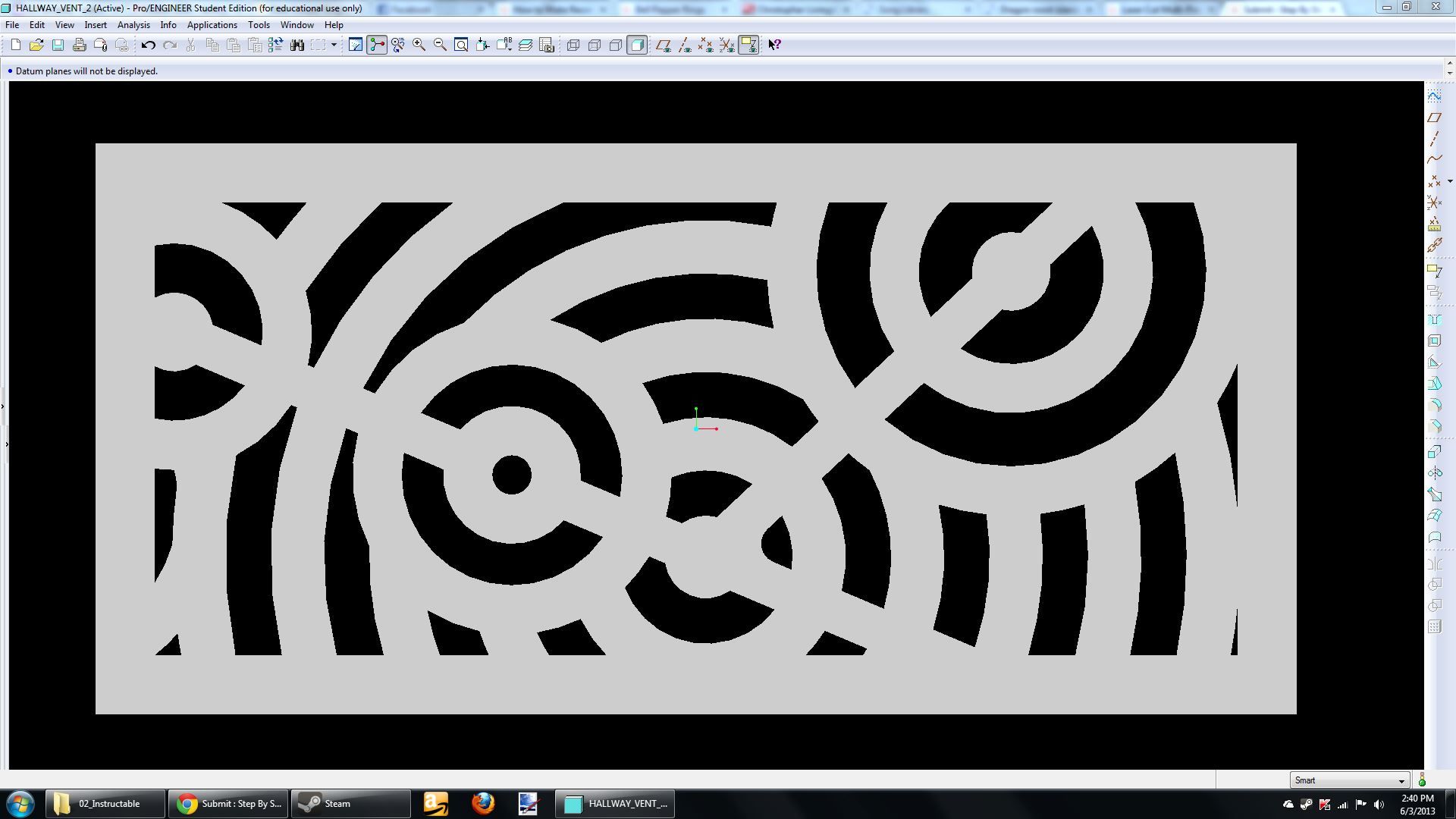The width and height of the screenshot is (1456, 819).
Task: Toggle shaded display mode
Action: [637, 45]
